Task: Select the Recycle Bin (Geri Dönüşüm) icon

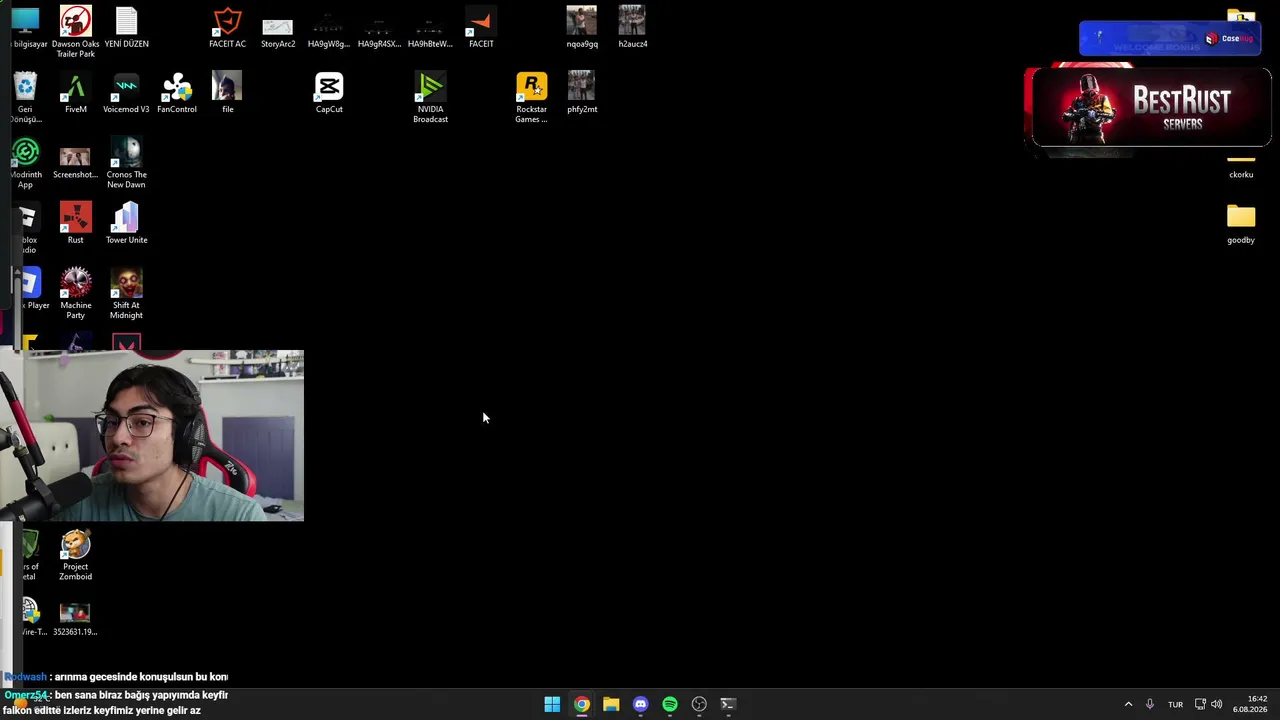Action: (25, 97)
